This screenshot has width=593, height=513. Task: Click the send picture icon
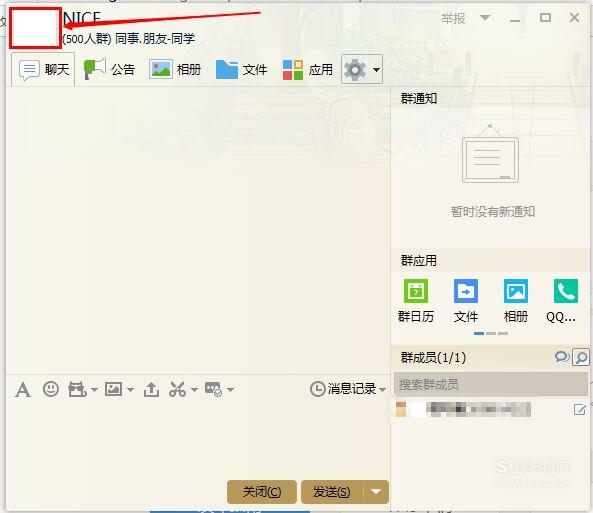113,389
